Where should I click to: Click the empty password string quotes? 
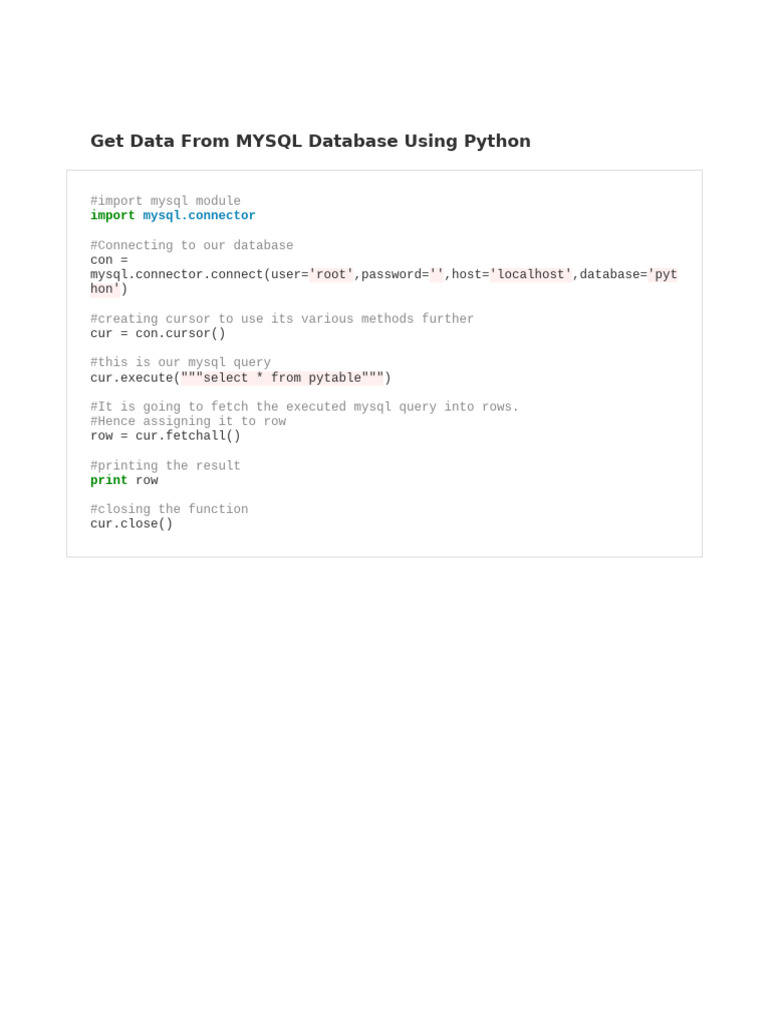point(437,274)
